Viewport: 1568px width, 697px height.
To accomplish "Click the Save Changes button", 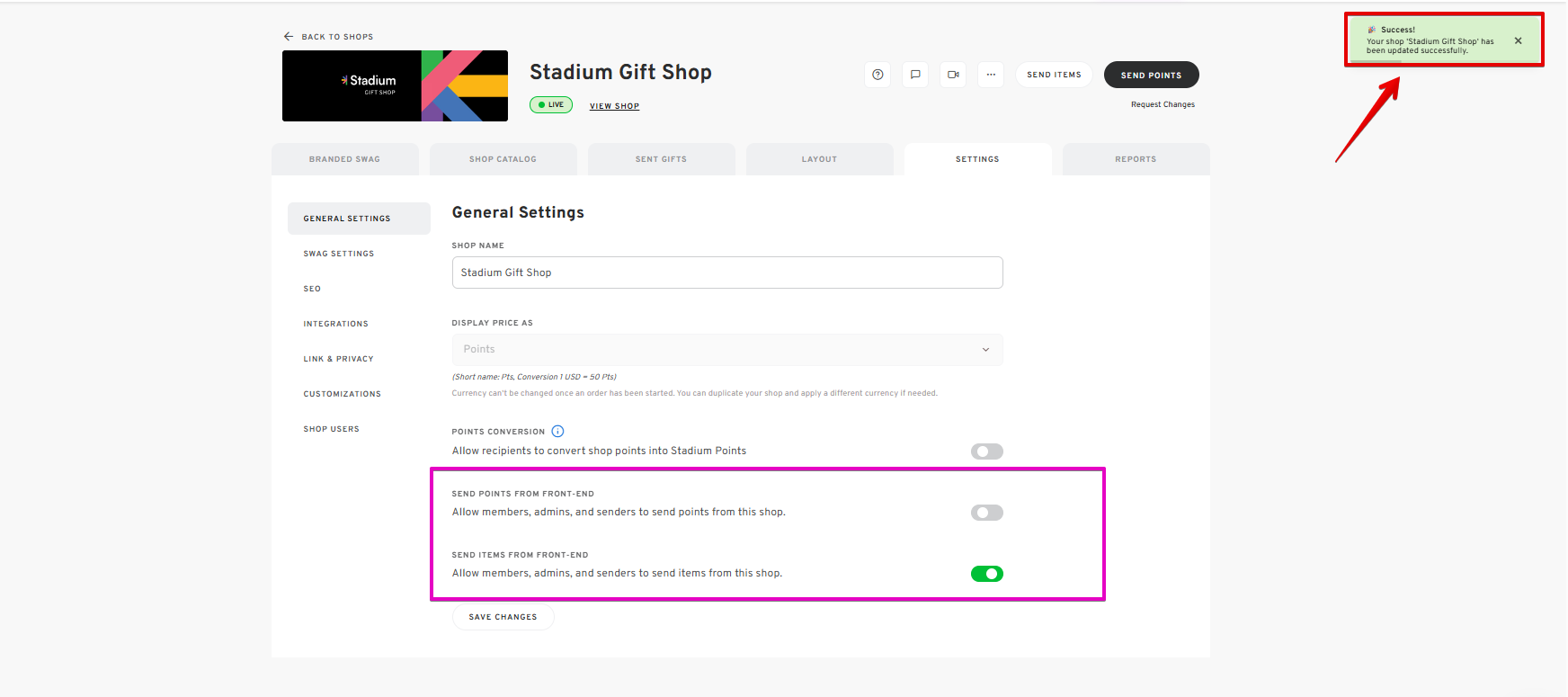I will click(x=503, y=617).
